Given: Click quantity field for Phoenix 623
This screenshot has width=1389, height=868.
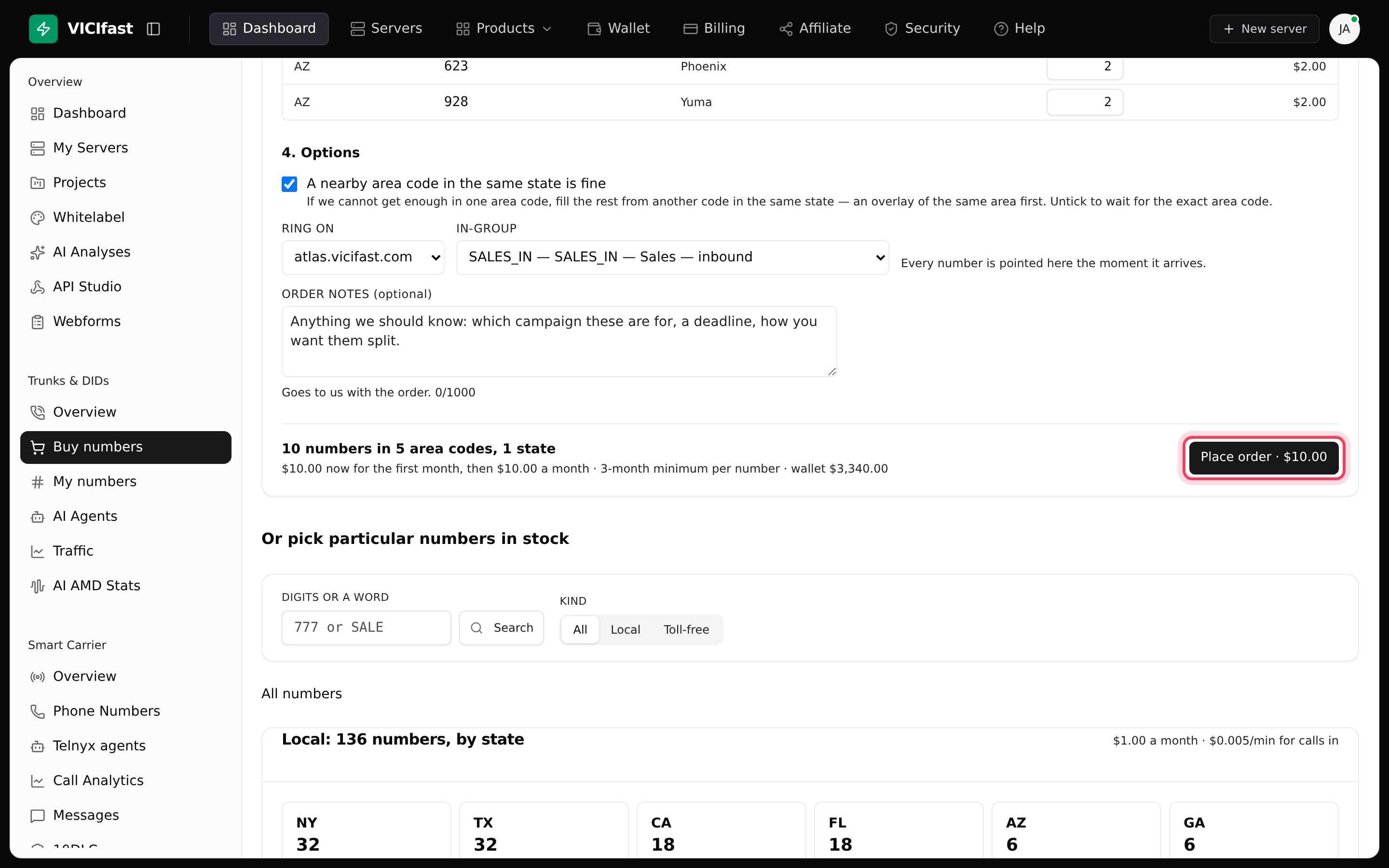Looking at the screenshot, I should pos(1085,68).
